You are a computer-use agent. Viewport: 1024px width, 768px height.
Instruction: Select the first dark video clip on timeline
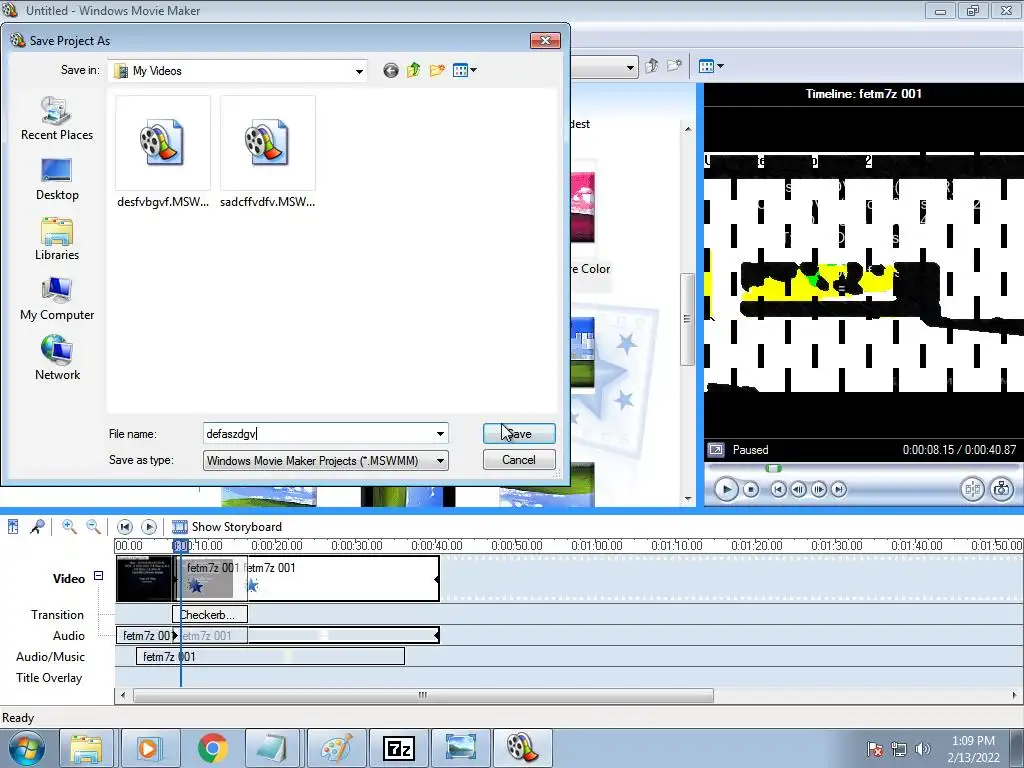[144, 579]
